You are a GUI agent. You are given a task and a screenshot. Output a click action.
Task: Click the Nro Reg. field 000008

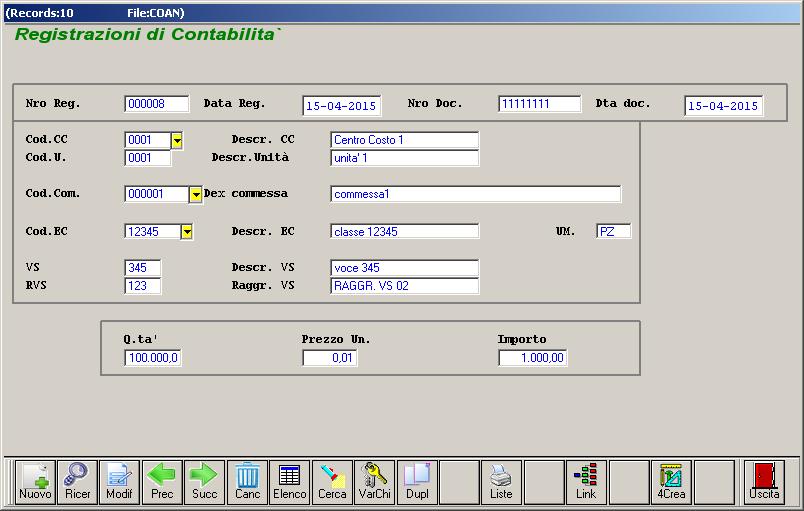pyautogui.click(x=156, y=104)
